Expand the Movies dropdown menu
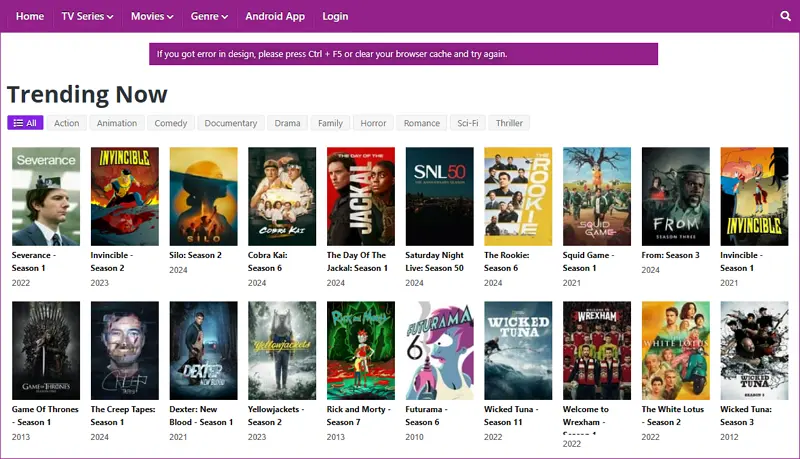The width and height of the screenshot is (800, 459). (x=152, y=16)
